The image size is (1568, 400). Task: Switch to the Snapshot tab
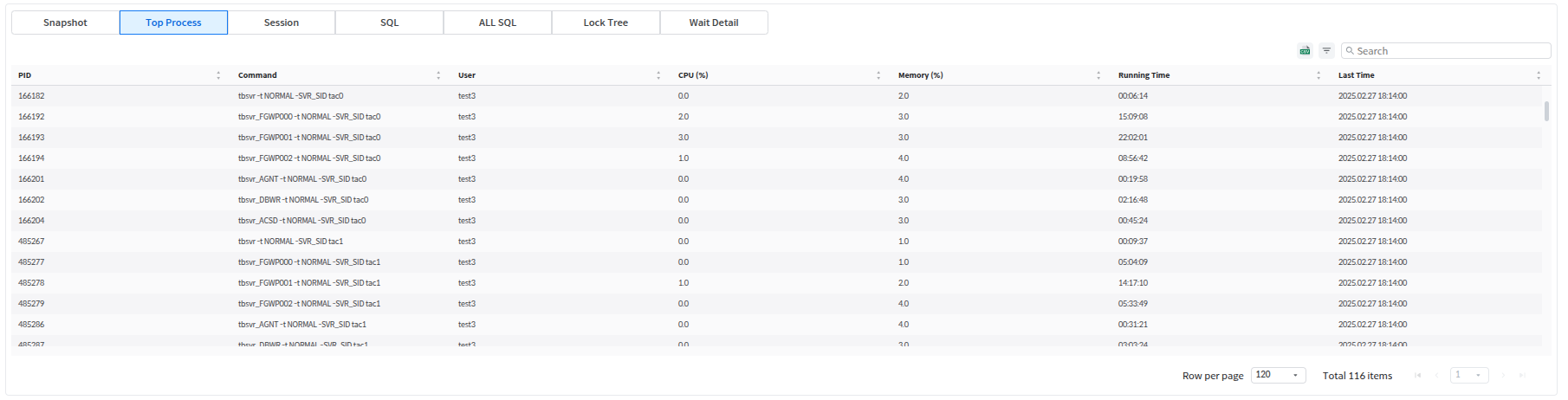(x=65, y=23)
